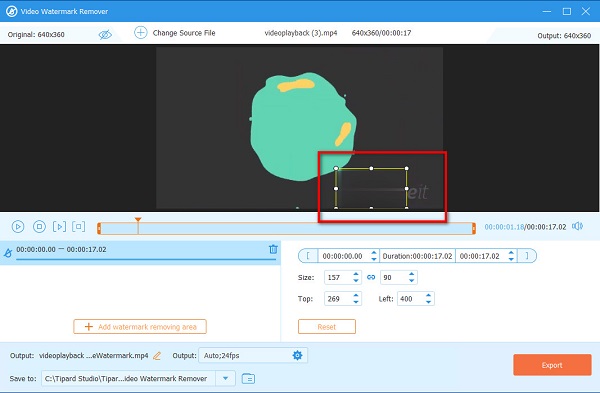Click the Save to path text field
The width and height of the screenshot is (600, 393).
click(x=129, y=378)
